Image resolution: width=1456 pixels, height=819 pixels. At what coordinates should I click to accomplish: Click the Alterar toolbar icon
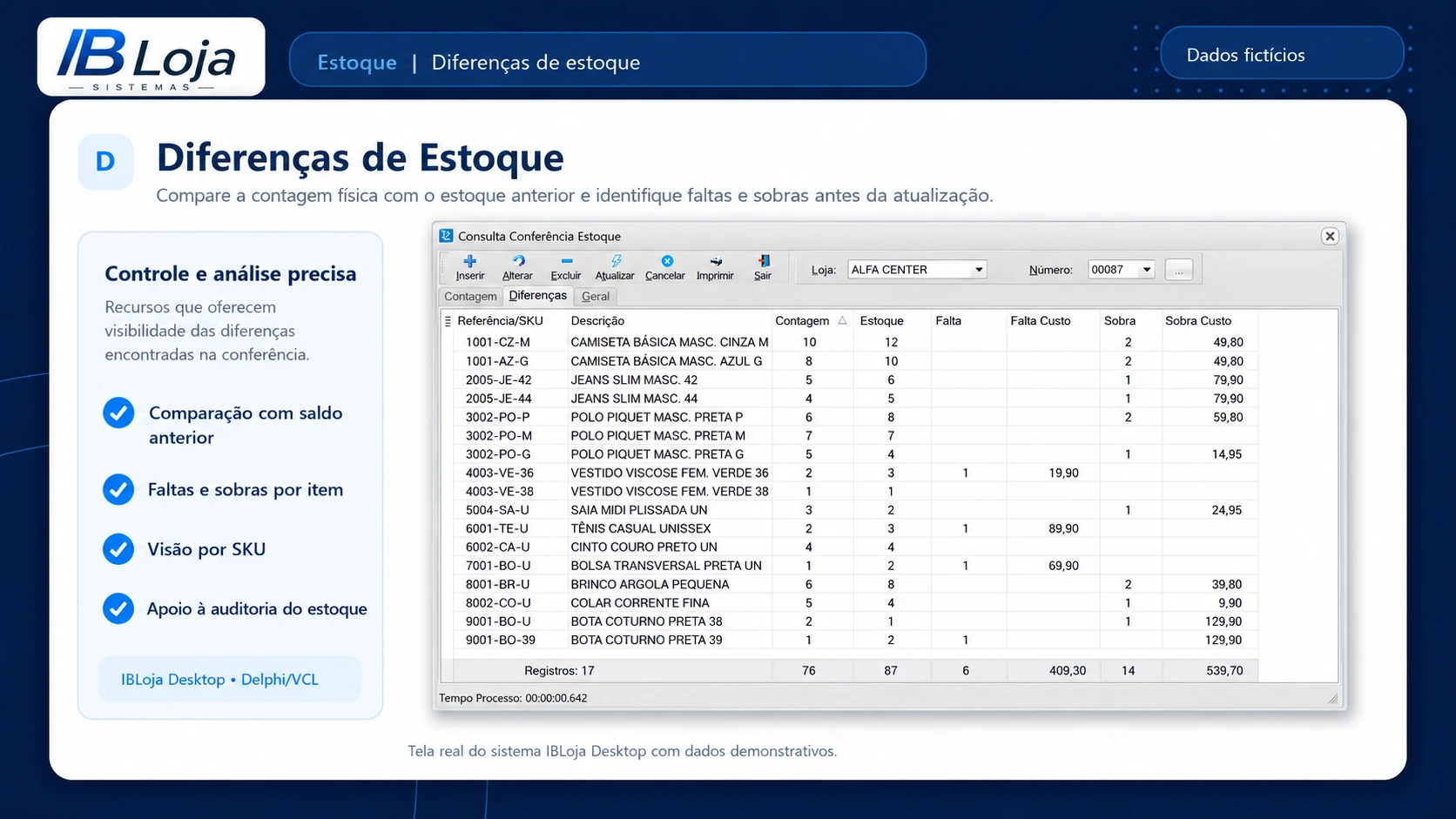518,261
